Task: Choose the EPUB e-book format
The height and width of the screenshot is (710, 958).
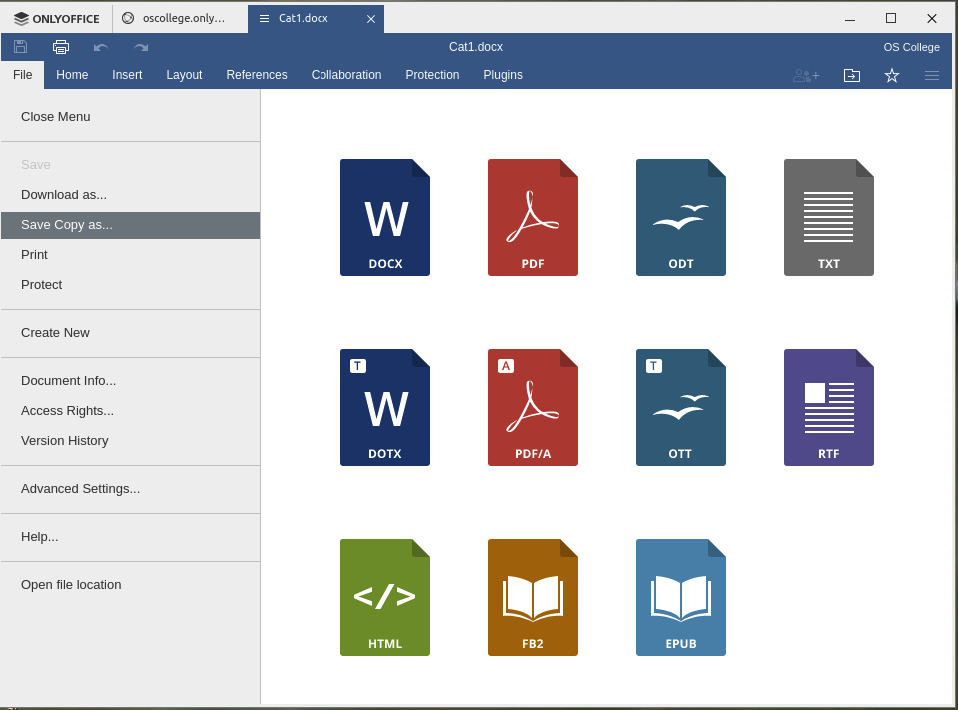Action: (681, 597)
